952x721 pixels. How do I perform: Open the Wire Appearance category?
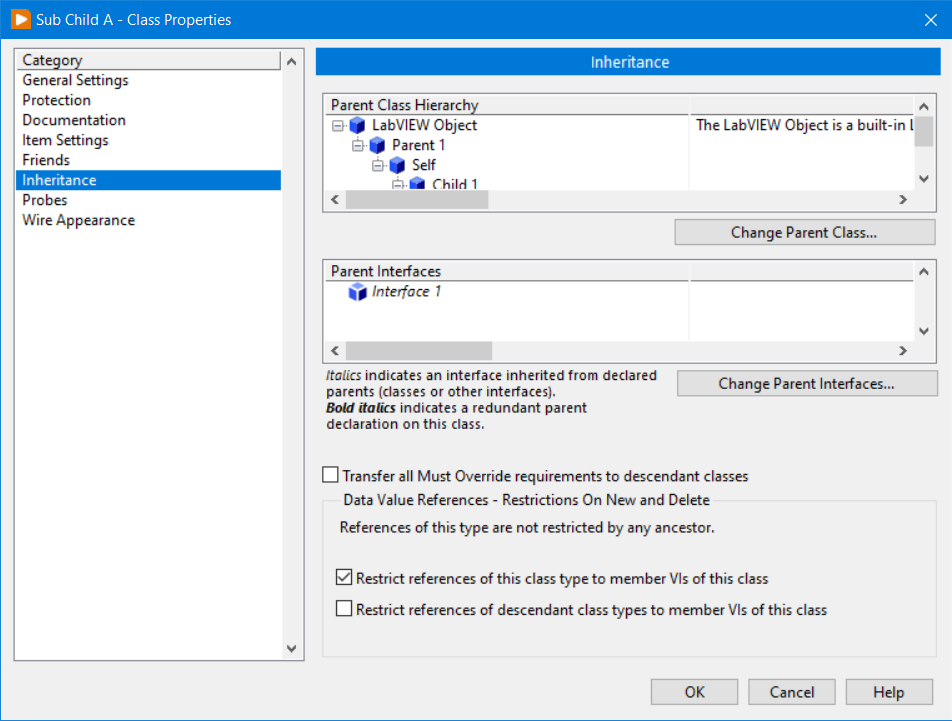[148, 220]
